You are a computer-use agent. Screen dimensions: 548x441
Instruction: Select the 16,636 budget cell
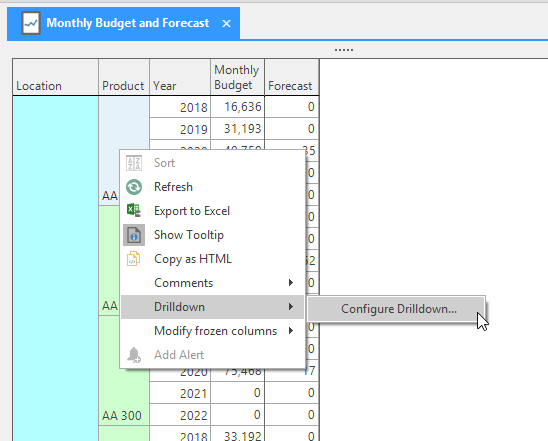tap(237, 107)
